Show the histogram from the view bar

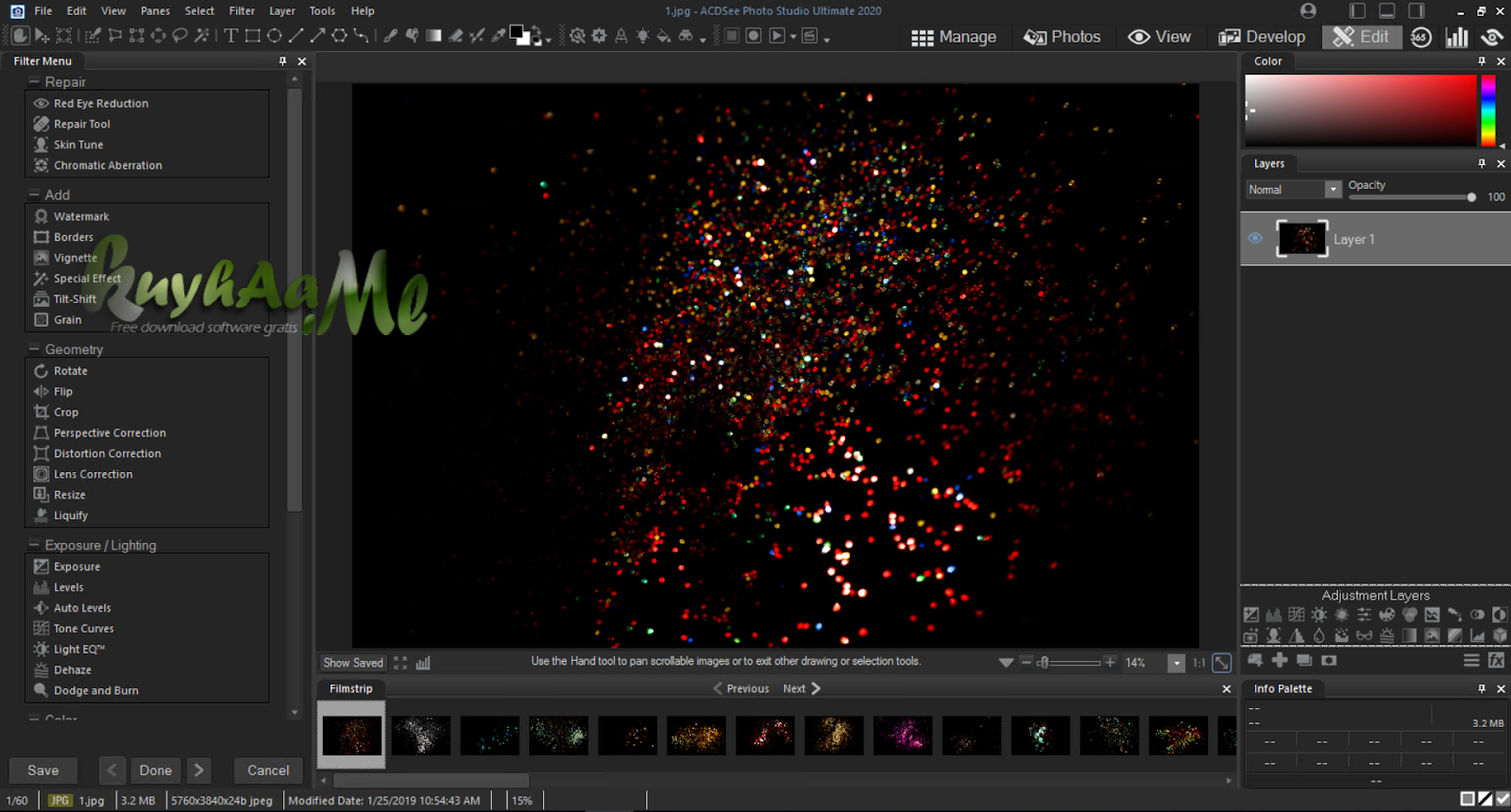(x=423, y=663)
